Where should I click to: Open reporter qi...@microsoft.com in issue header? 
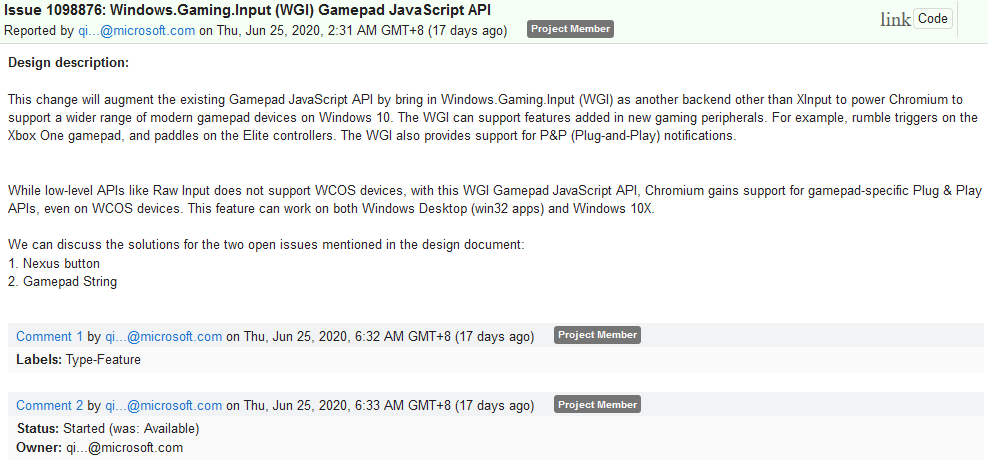pos(137,30)
